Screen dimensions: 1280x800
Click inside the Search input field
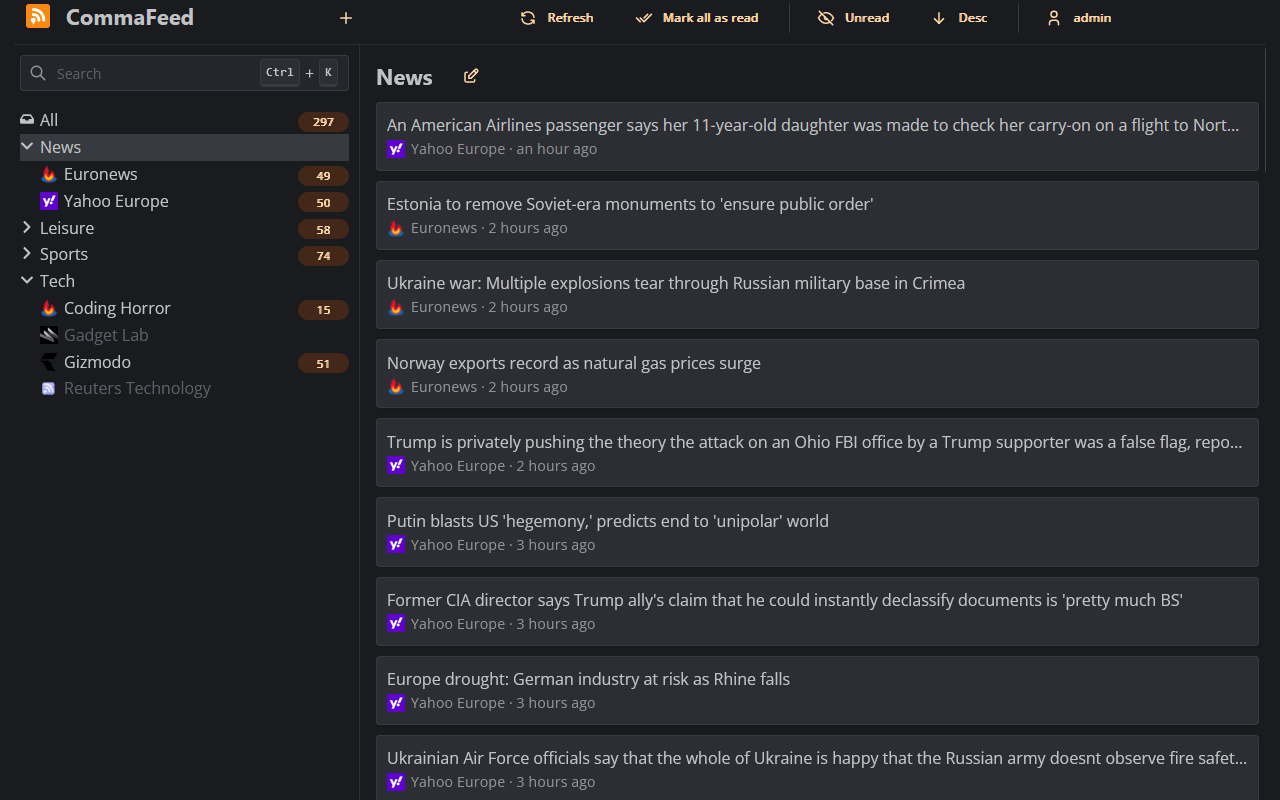click(x=150, y=73)
